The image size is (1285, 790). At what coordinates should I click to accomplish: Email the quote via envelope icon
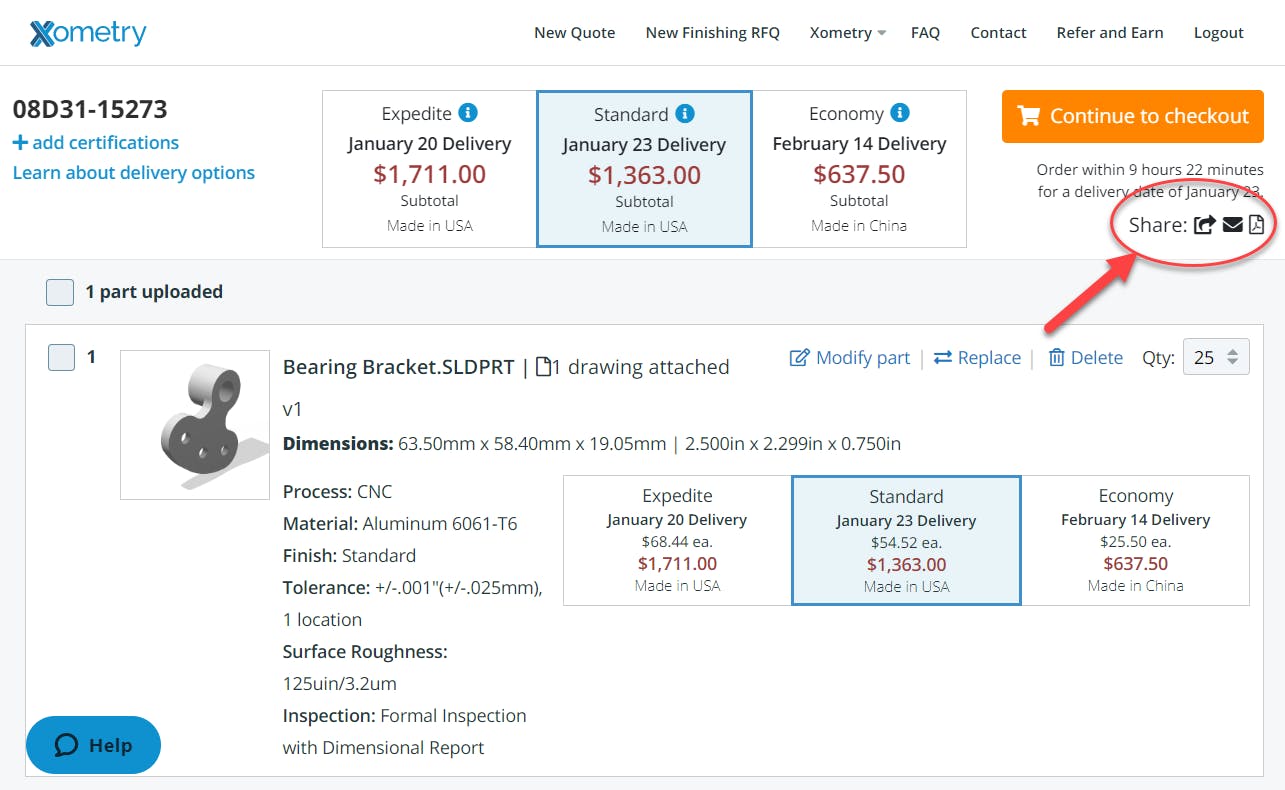pyautogui.click(x=1232, y=225)
